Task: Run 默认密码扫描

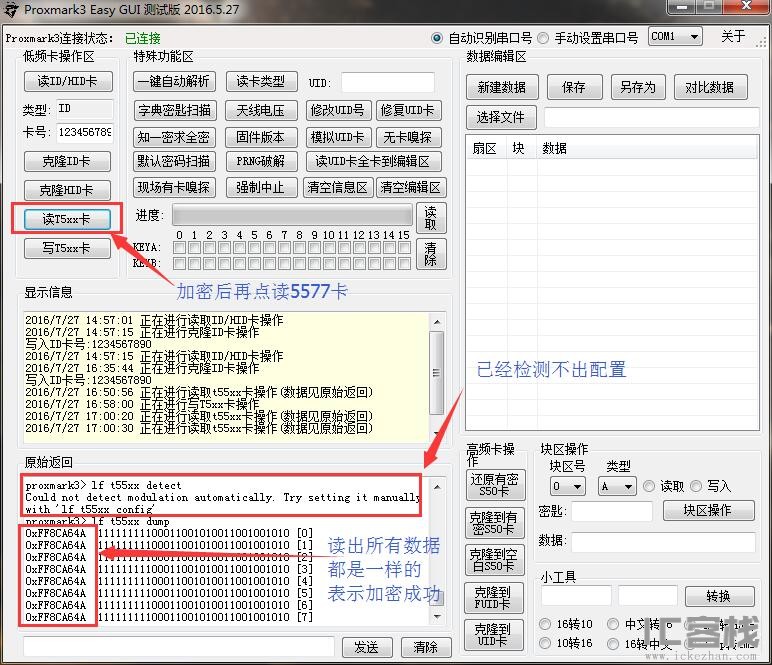Action: pos(174,161)
